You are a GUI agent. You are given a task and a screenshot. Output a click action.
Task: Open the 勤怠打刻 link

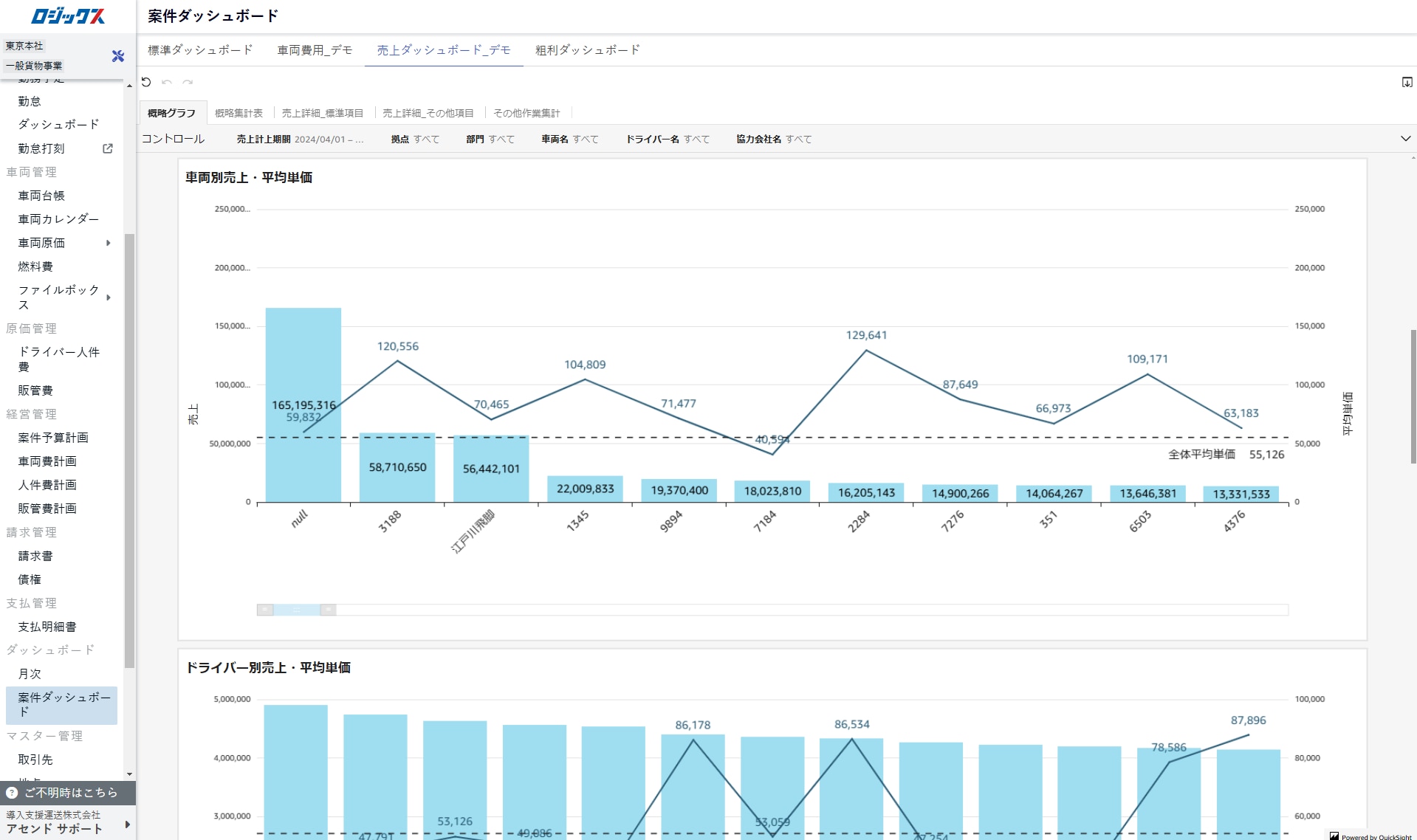(41, 148)
